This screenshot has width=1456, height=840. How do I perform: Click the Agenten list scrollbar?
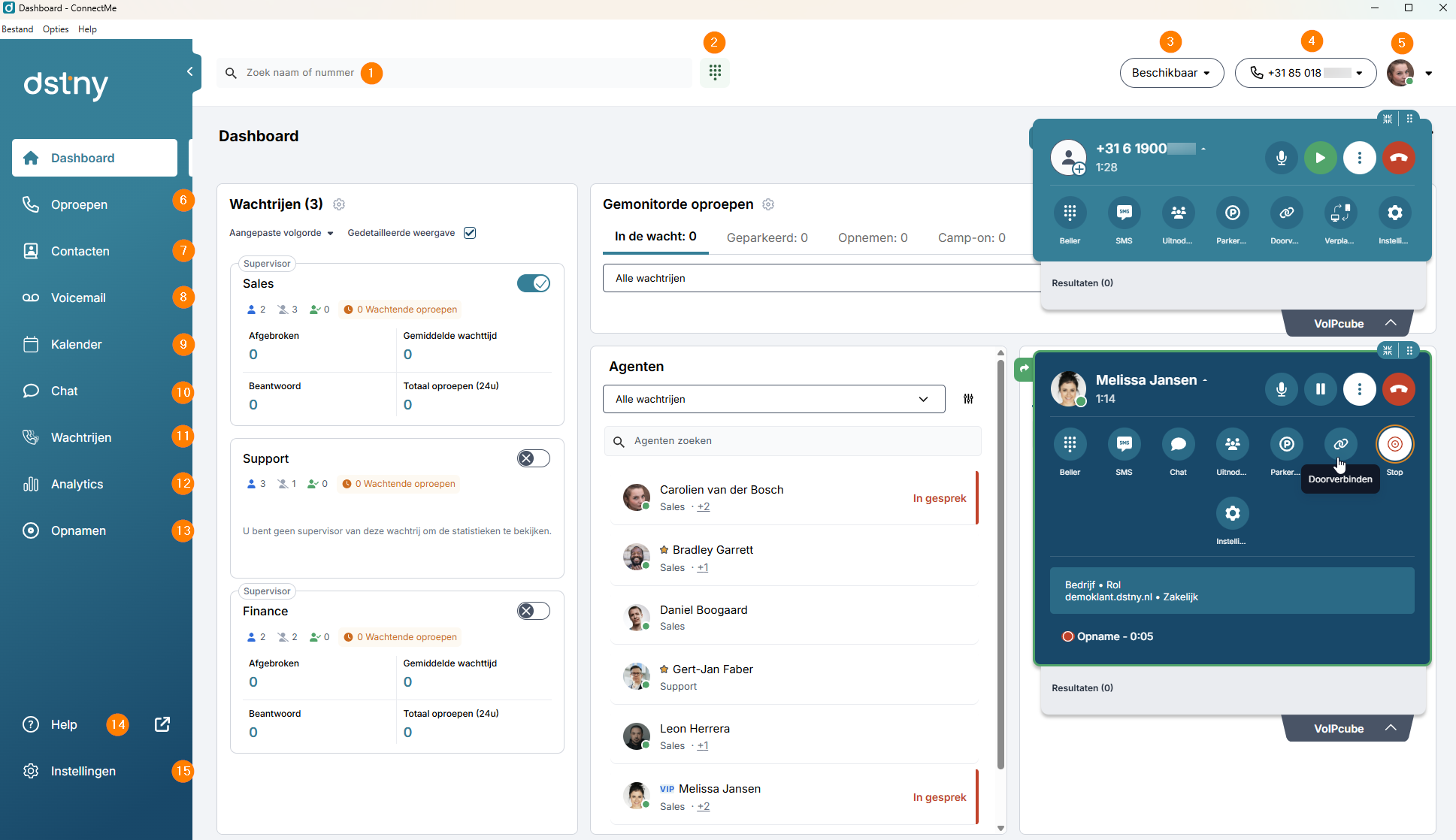pos(1000,564)
